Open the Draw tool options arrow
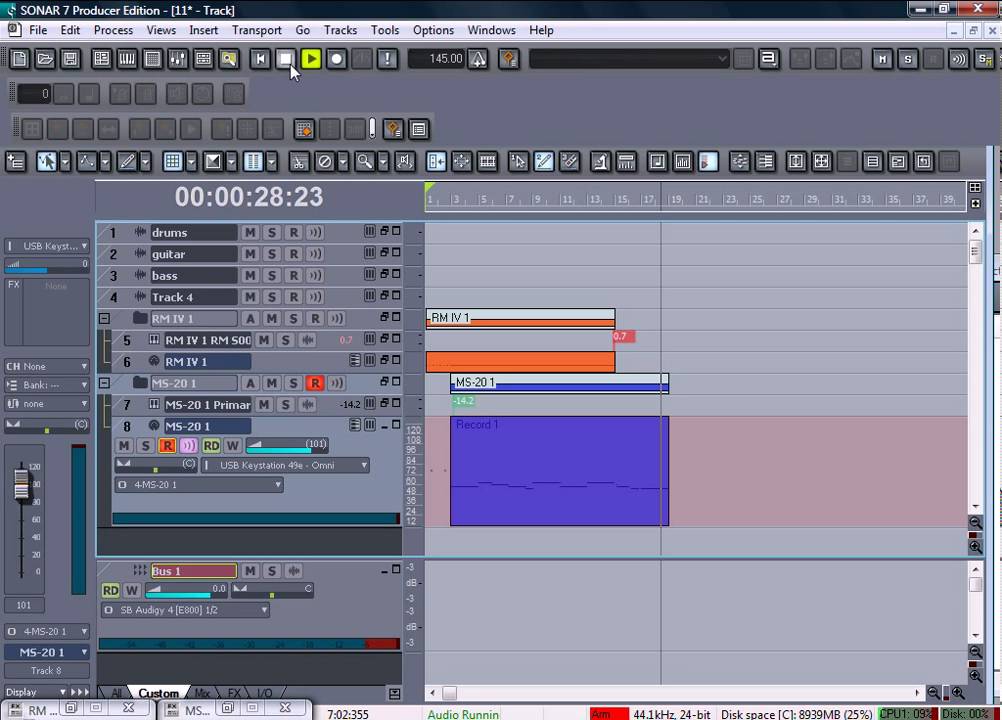Screen dimensions: 1002x720 pos(146,162)
